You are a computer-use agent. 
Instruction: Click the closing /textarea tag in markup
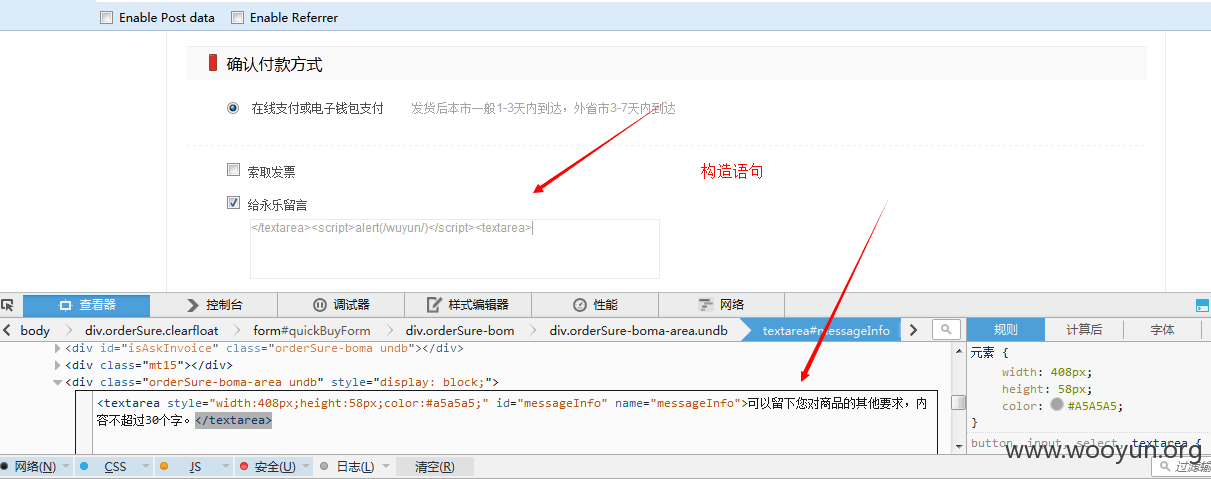(x=233, y=420)
